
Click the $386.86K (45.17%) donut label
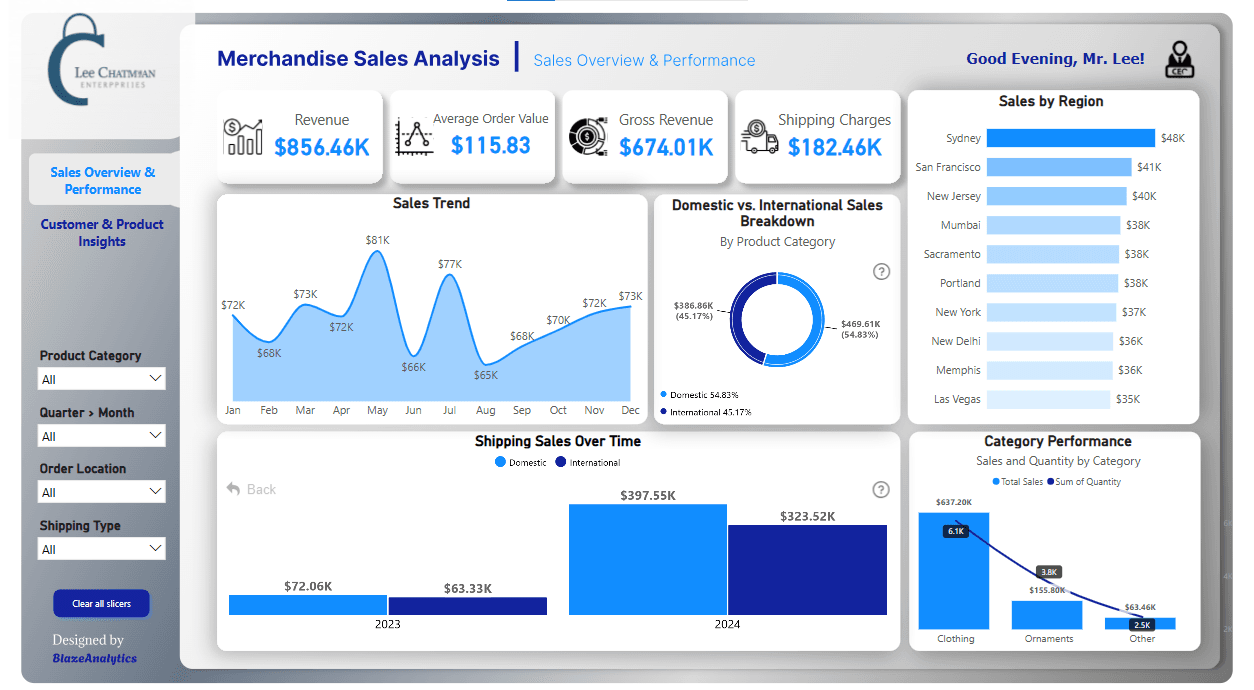pyautogui.click(x=694, y=310)
